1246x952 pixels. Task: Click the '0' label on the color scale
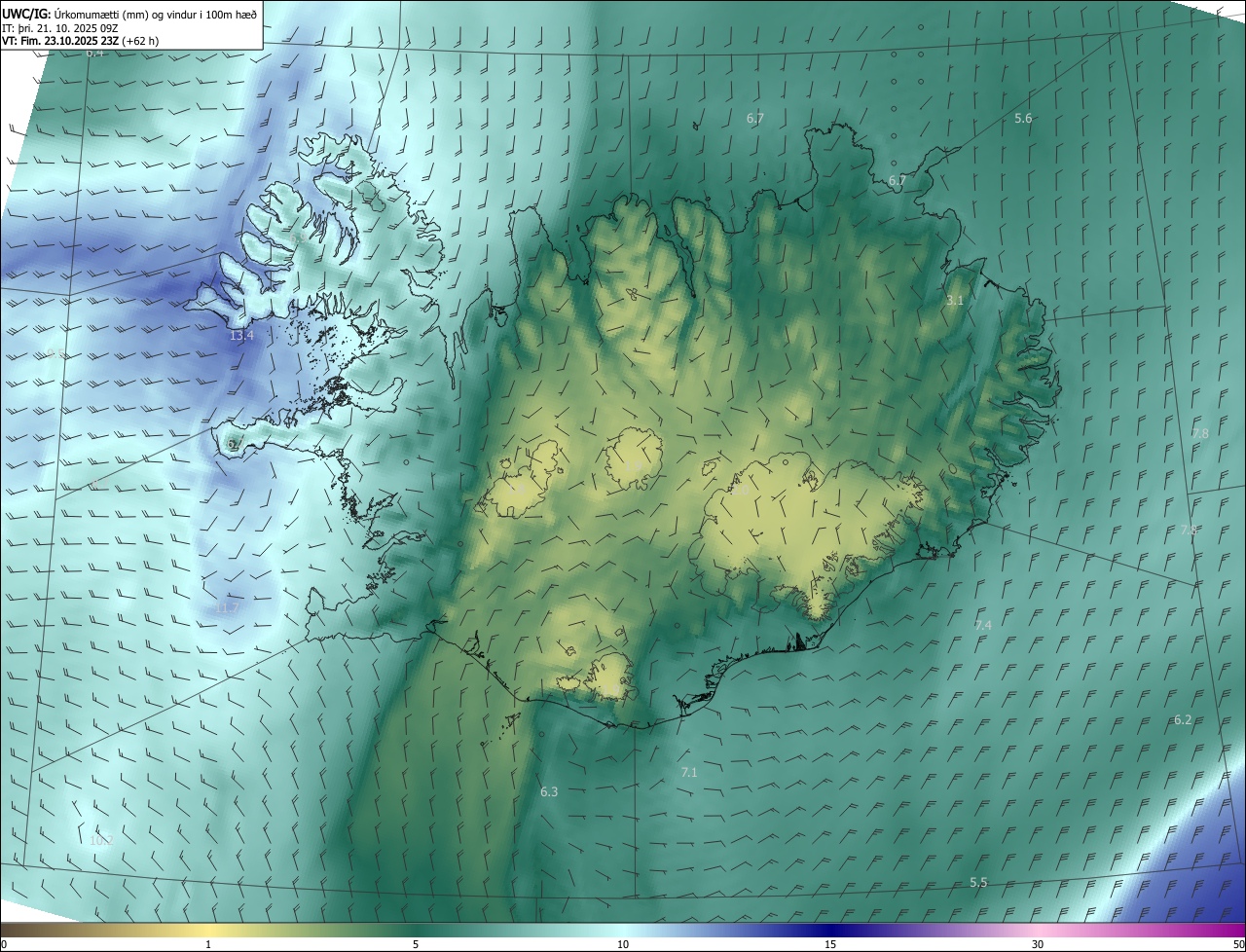4,944
